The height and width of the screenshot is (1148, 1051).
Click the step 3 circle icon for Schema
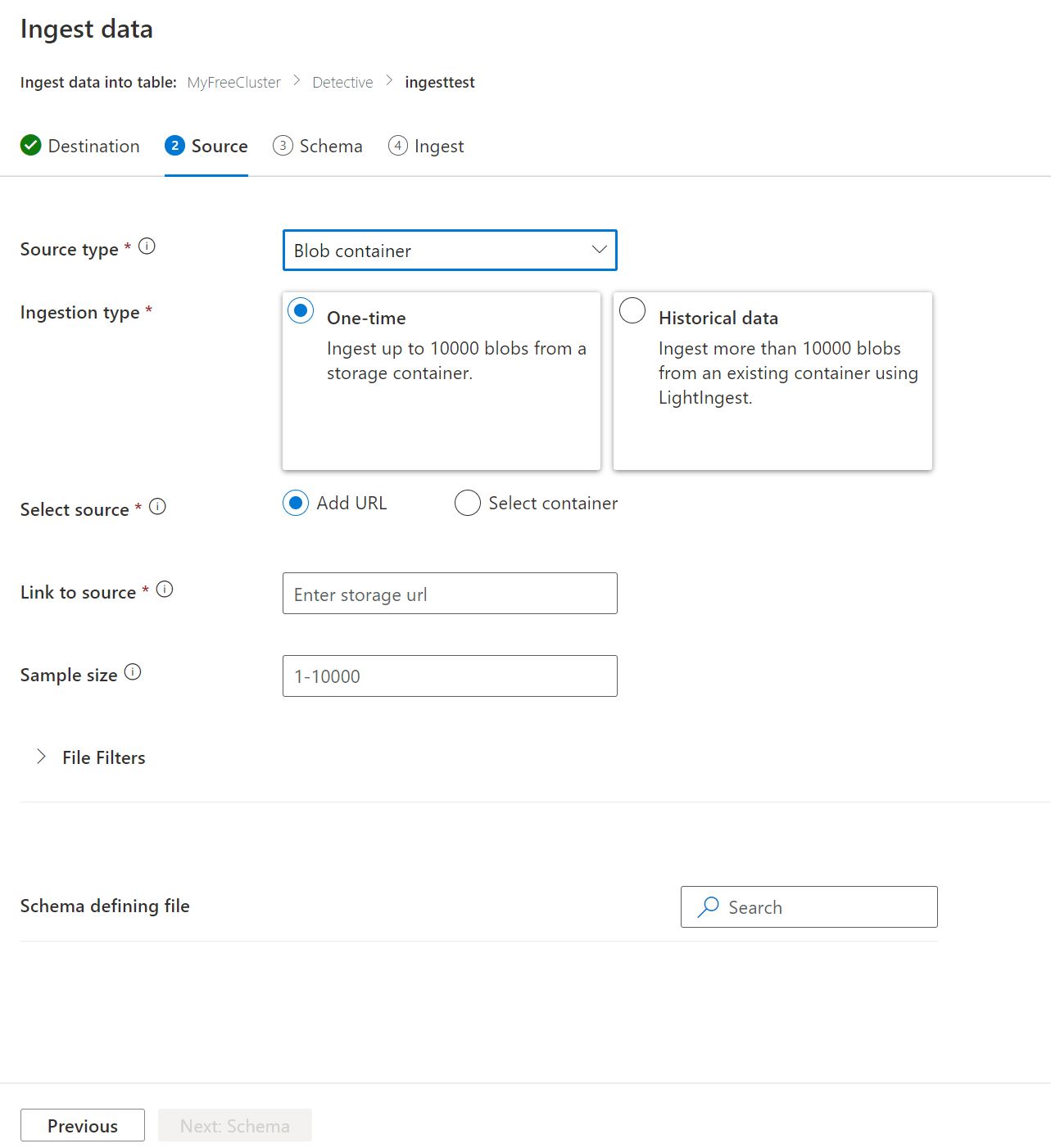pos(282,145)
